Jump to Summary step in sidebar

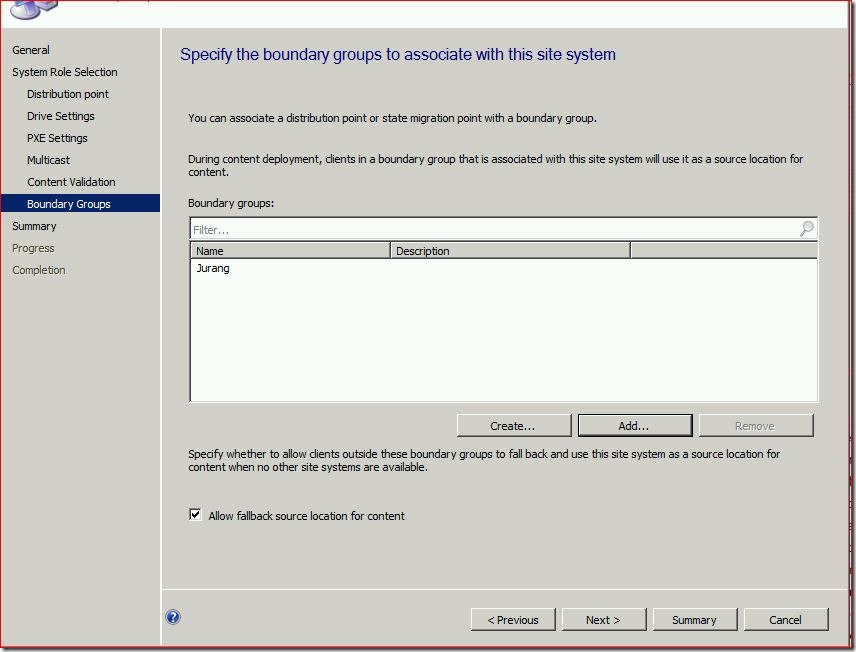click(34, 226)
